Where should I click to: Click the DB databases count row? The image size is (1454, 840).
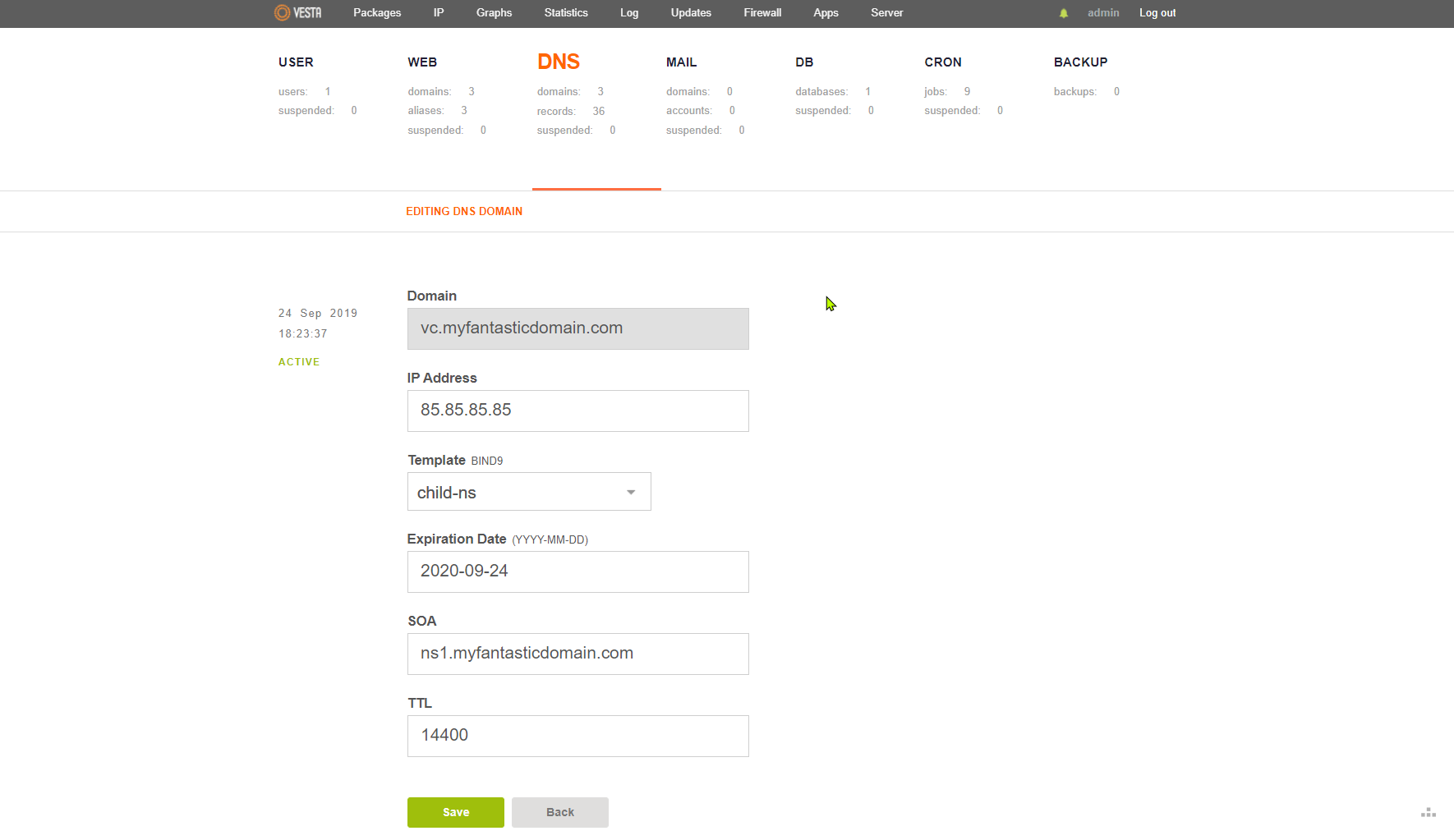point(833,91)
